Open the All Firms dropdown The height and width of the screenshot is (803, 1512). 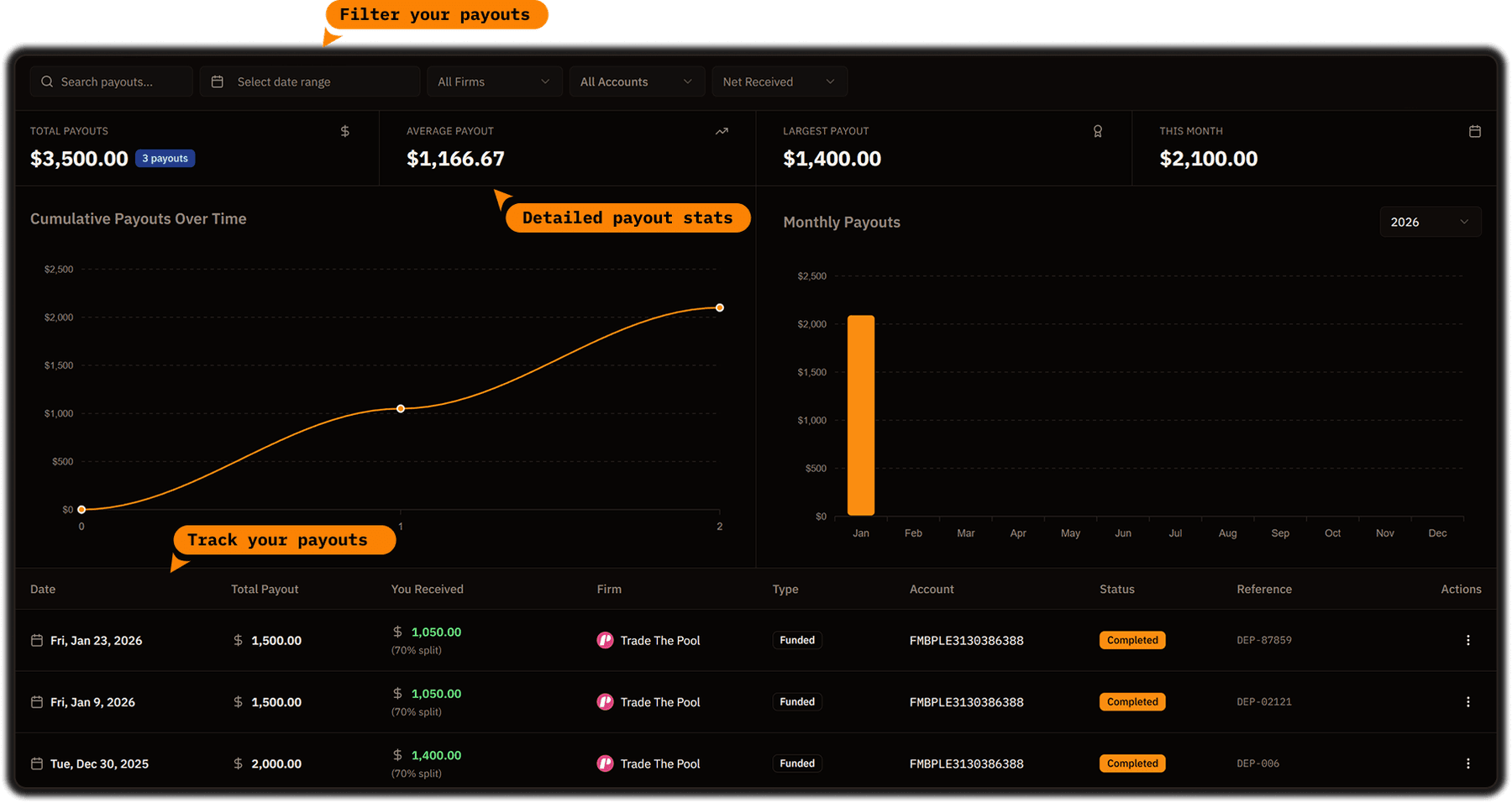click(494, 81)
